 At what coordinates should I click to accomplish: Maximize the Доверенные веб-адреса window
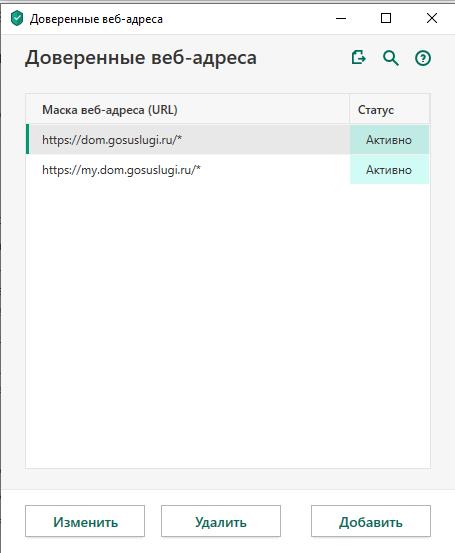coord(386,18)
